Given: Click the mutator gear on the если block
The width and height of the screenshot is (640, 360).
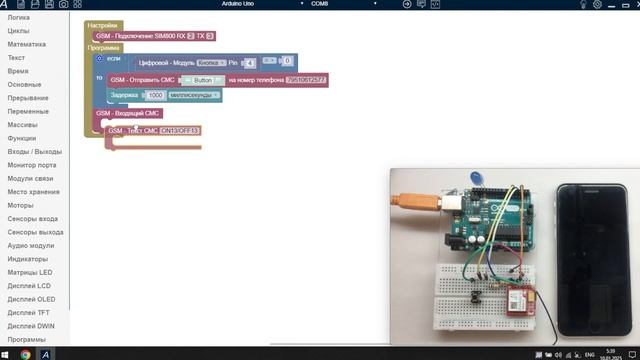Looking at the screenshot, I should (99, 58).
